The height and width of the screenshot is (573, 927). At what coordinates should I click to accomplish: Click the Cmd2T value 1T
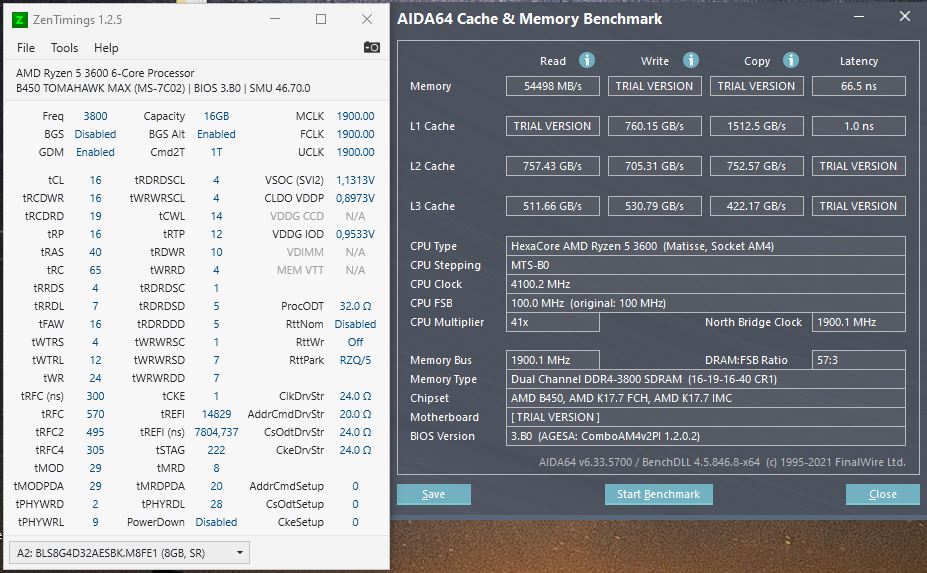click(216, 152)
